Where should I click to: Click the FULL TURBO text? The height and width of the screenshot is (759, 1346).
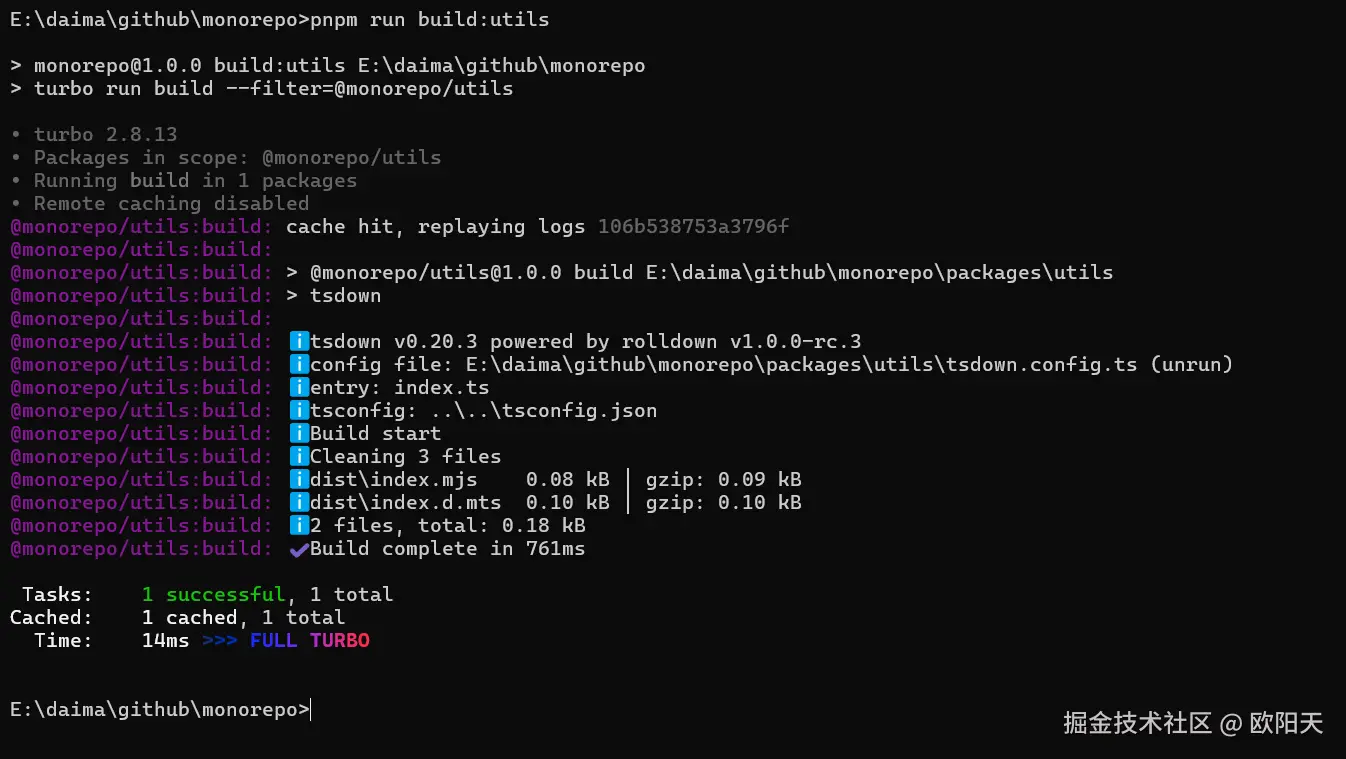309,641
